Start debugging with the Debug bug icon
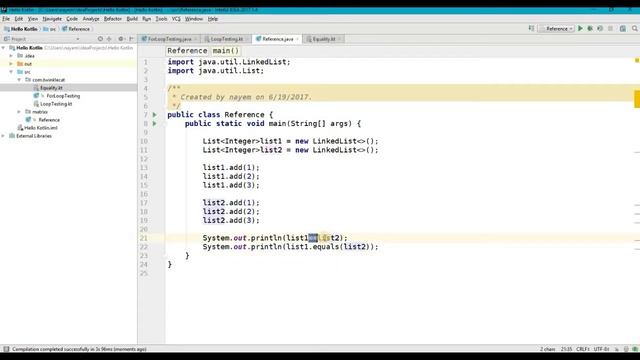 point(590,29)
